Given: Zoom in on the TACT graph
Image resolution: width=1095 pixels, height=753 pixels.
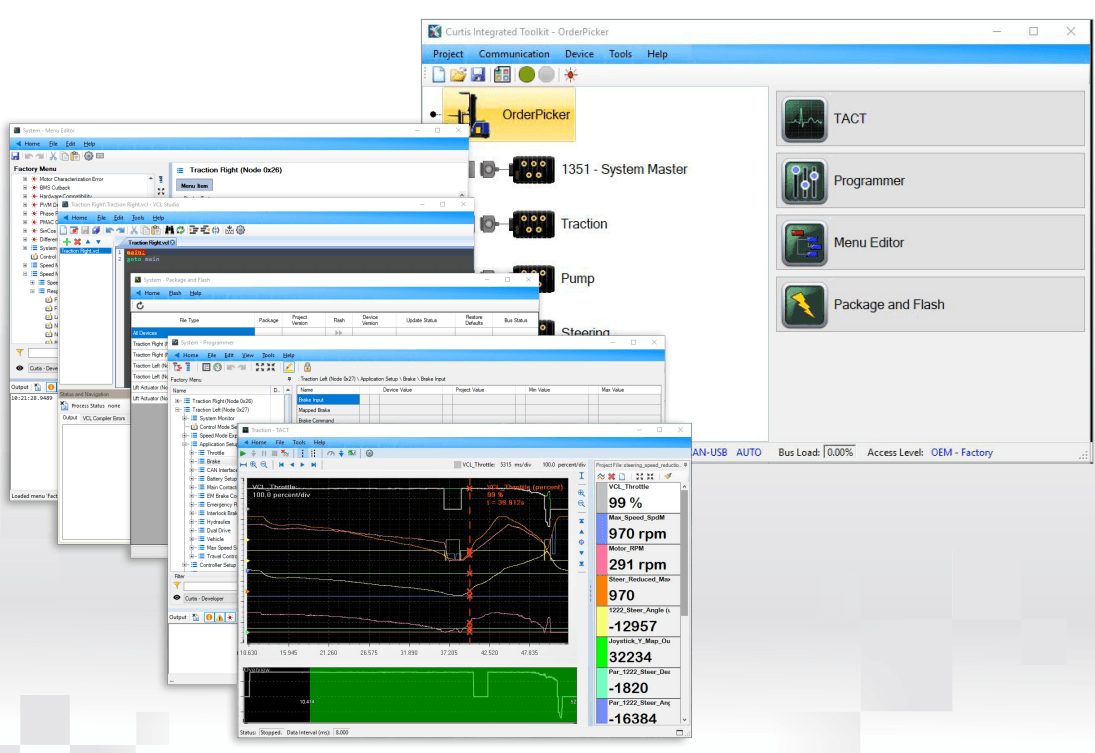Looking at the screenshot, I should [x=252, y=463].
